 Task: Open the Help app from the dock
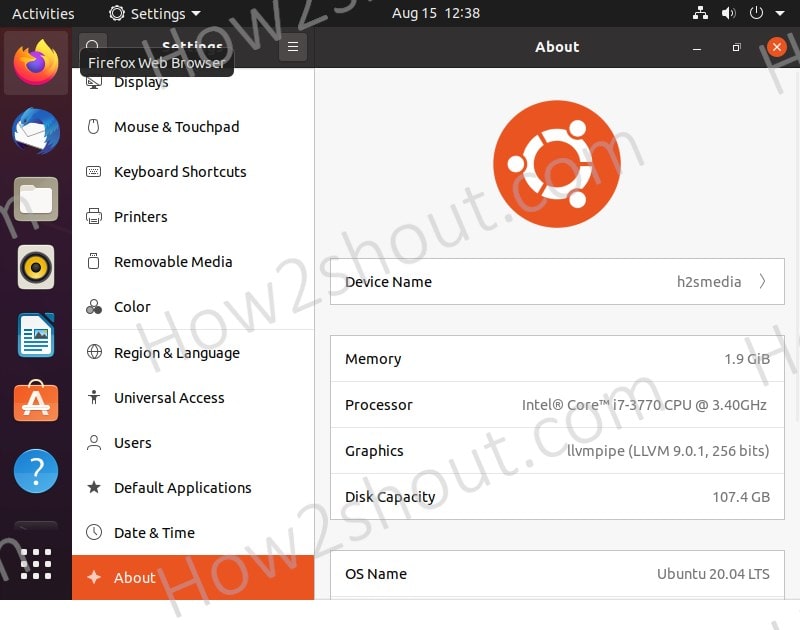pos(36,471)
